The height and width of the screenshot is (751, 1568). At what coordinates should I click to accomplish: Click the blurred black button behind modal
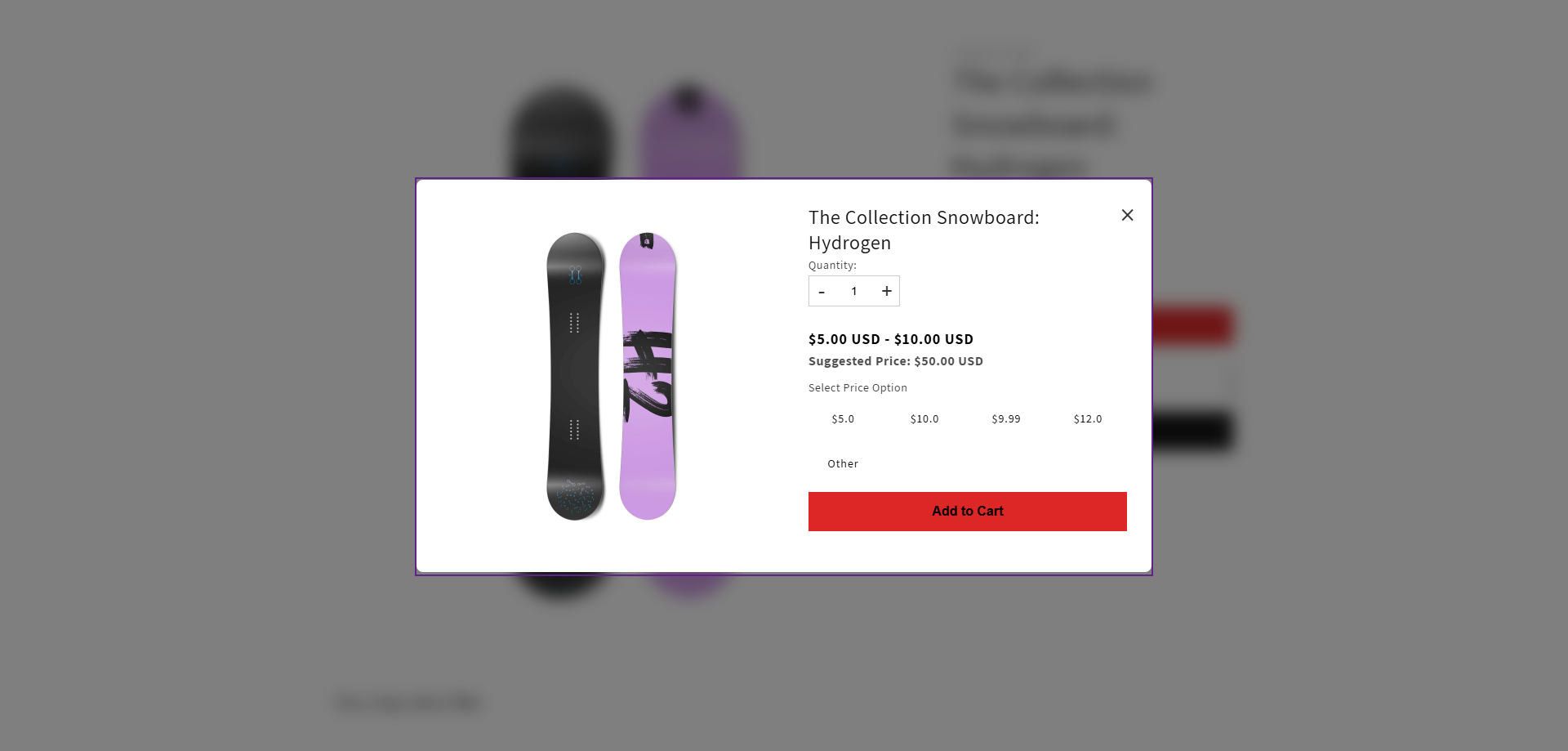click(1192, 431)
